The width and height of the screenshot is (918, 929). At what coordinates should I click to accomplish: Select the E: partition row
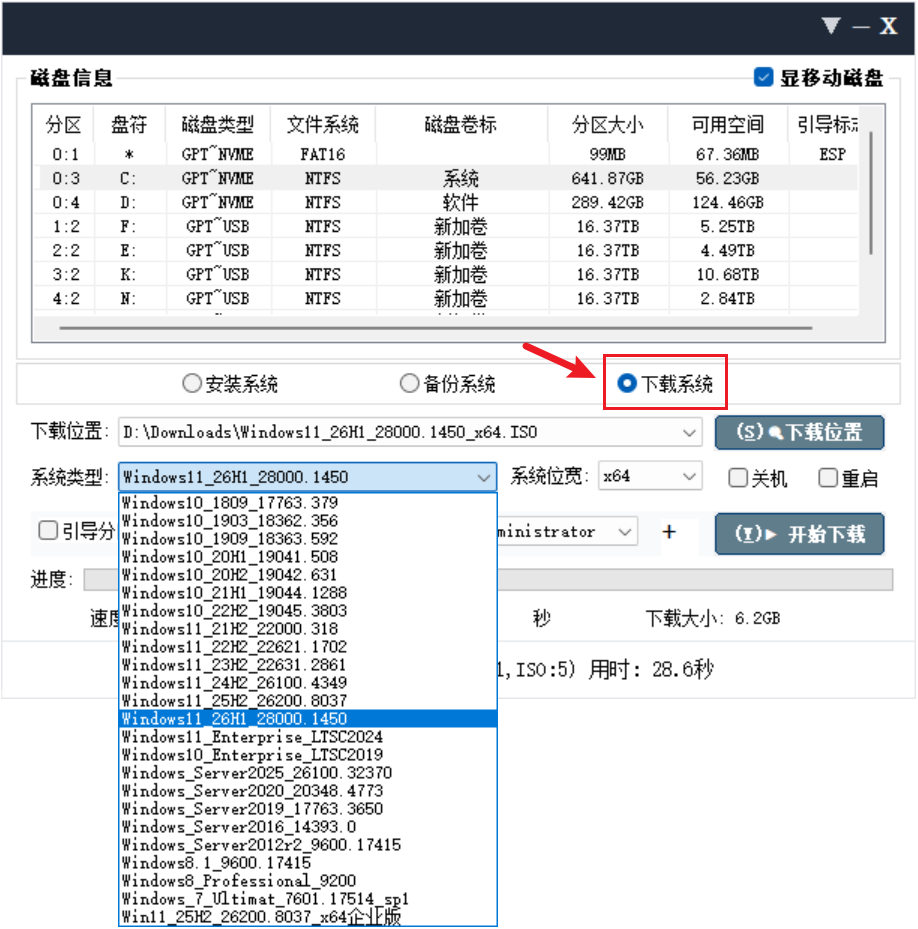click(x=446, y=251)
